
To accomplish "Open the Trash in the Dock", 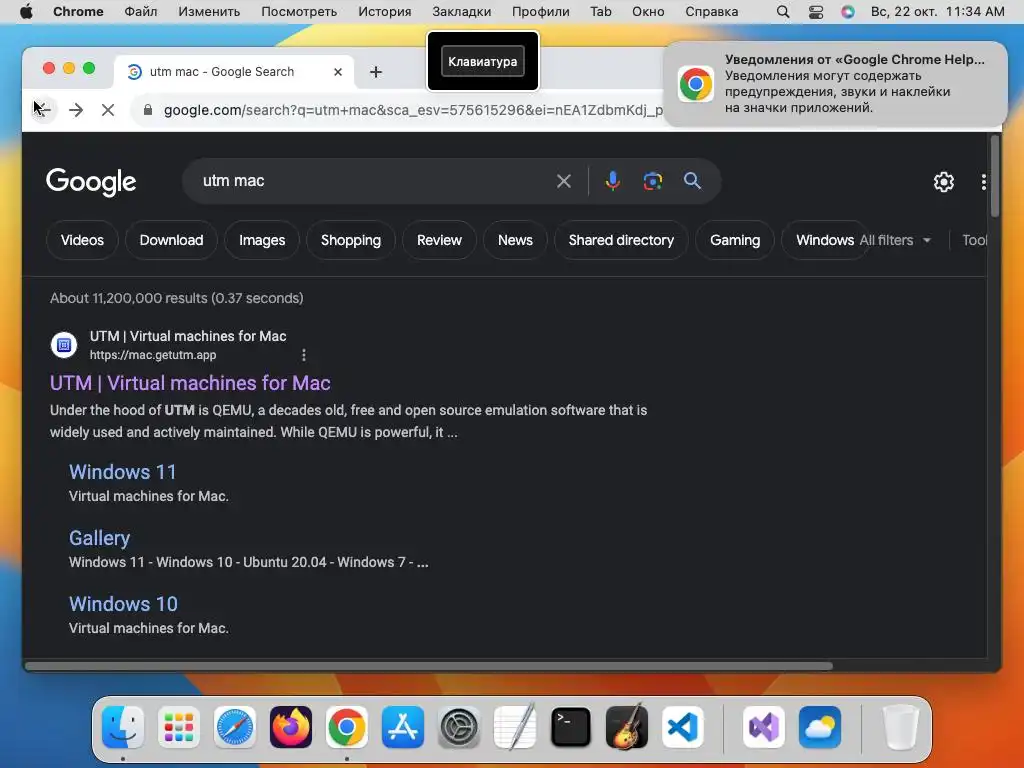I will (901, 727).
